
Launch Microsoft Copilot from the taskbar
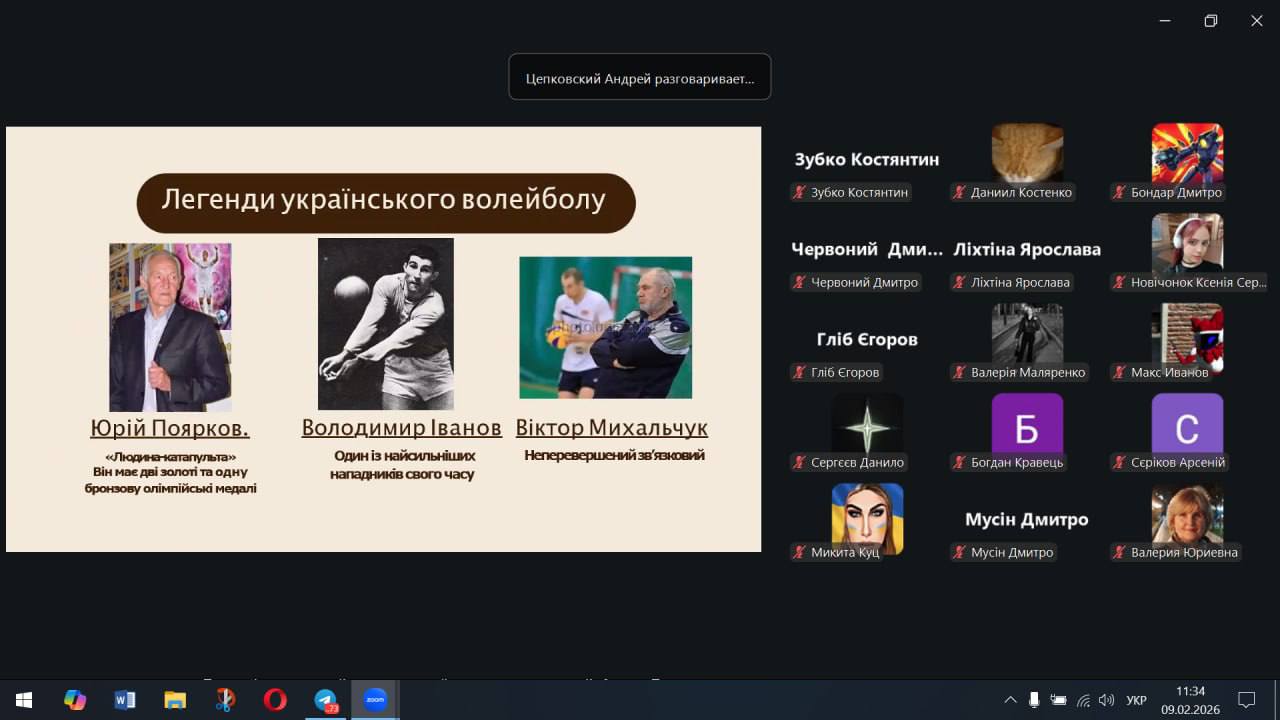[x=75, y=700]
